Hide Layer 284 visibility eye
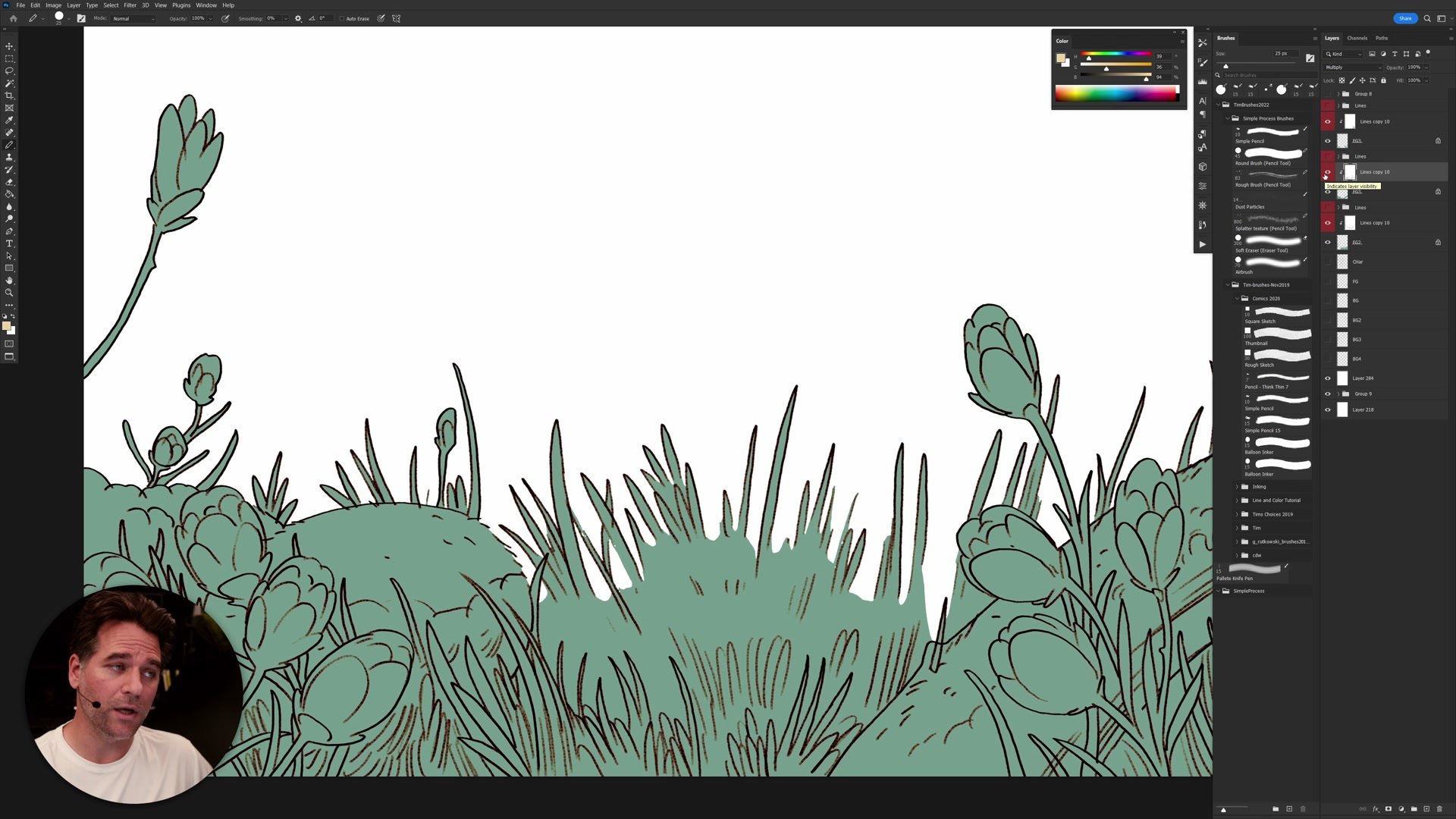The image size is (1456, 819). (x=1327, y=378)
